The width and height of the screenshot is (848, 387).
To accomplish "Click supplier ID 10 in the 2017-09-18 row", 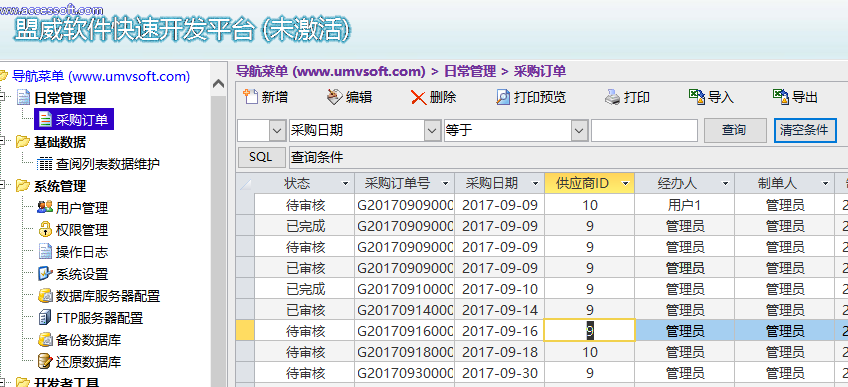I will [x=589, y=352].
